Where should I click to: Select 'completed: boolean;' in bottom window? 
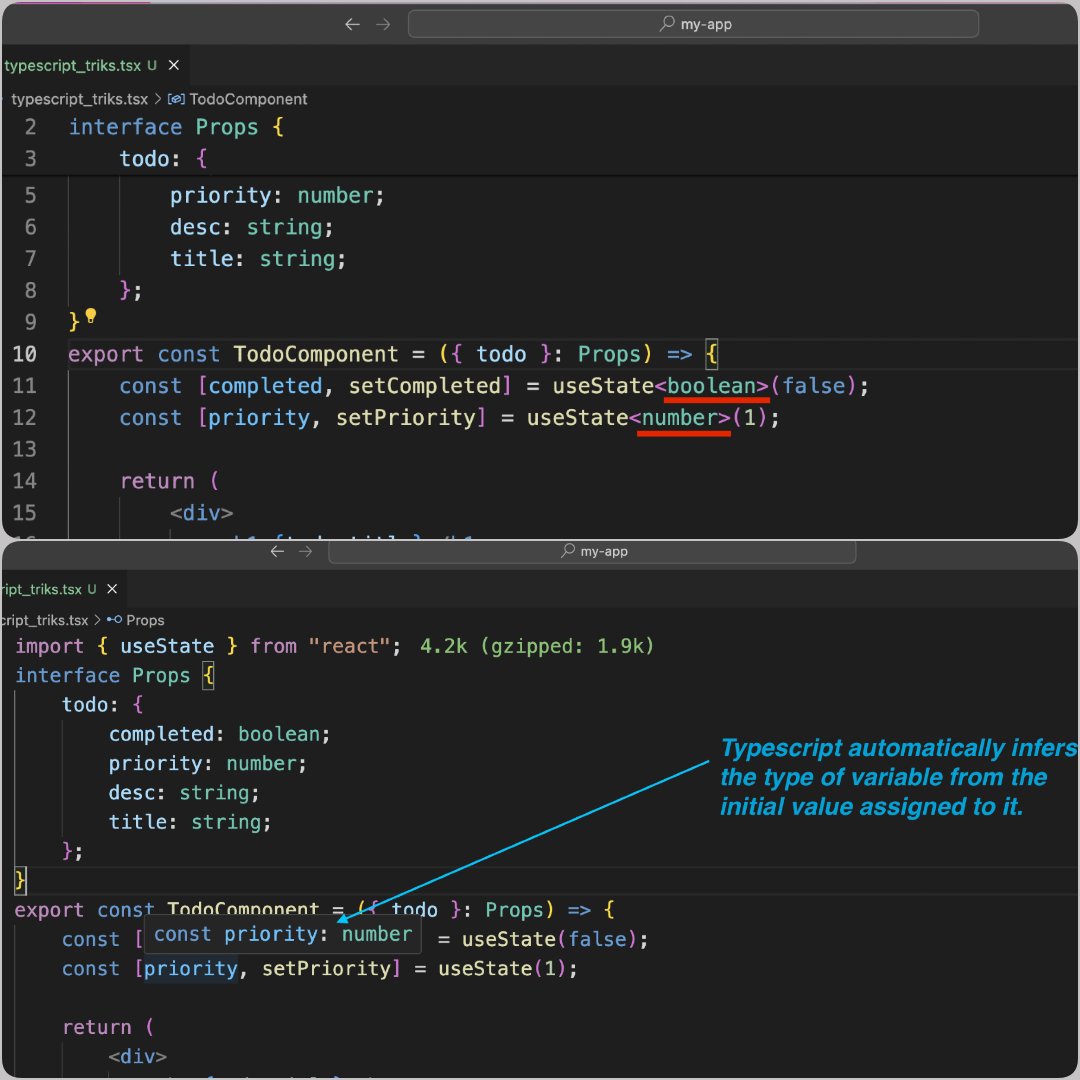[x=219, y=734]
